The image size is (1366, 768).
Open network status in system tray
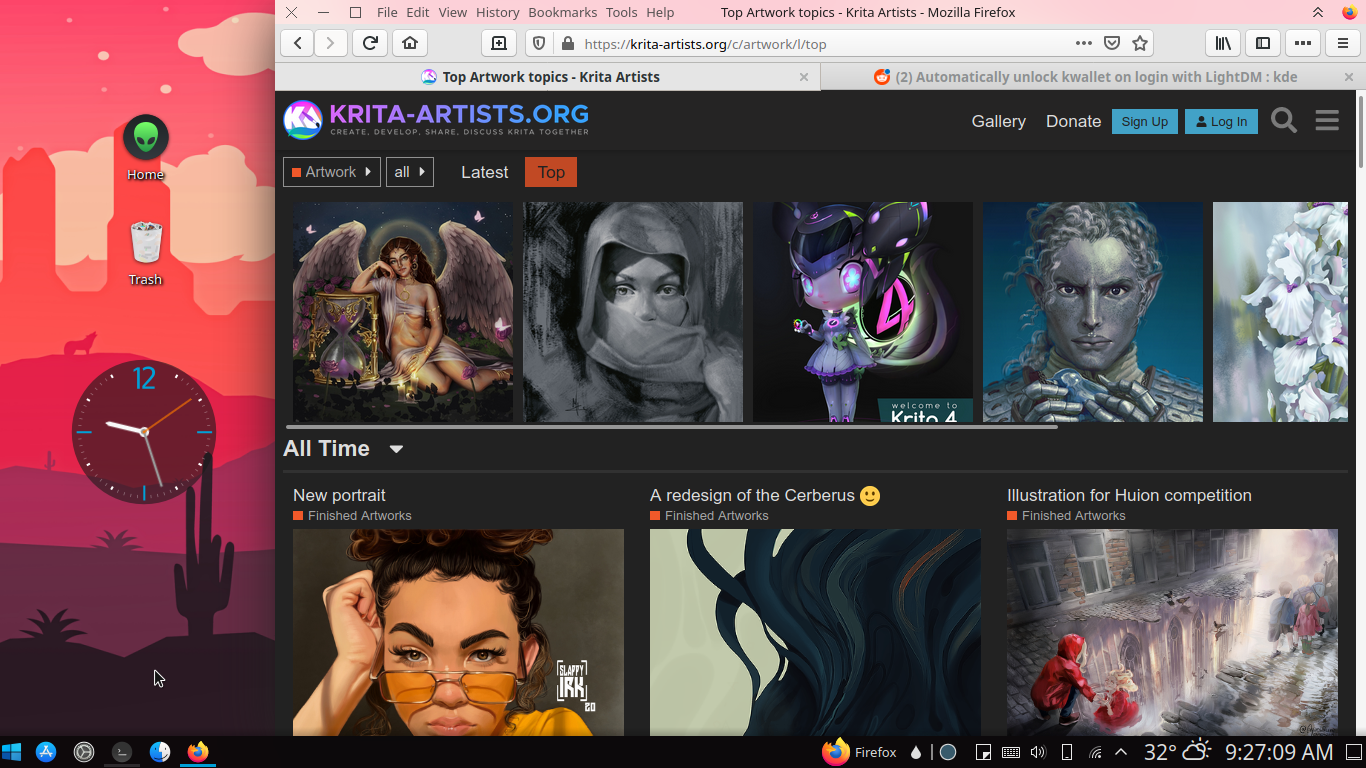pos(1095,752)
